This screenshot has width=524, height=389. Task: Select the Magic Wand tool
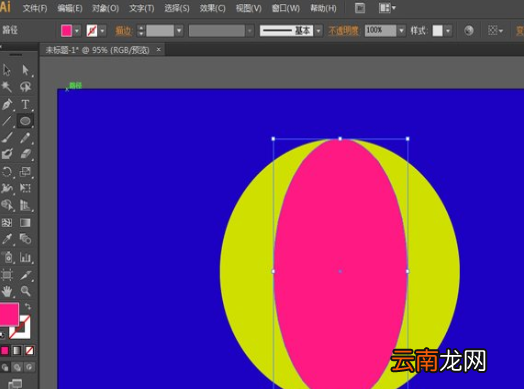tap(7, 87)
